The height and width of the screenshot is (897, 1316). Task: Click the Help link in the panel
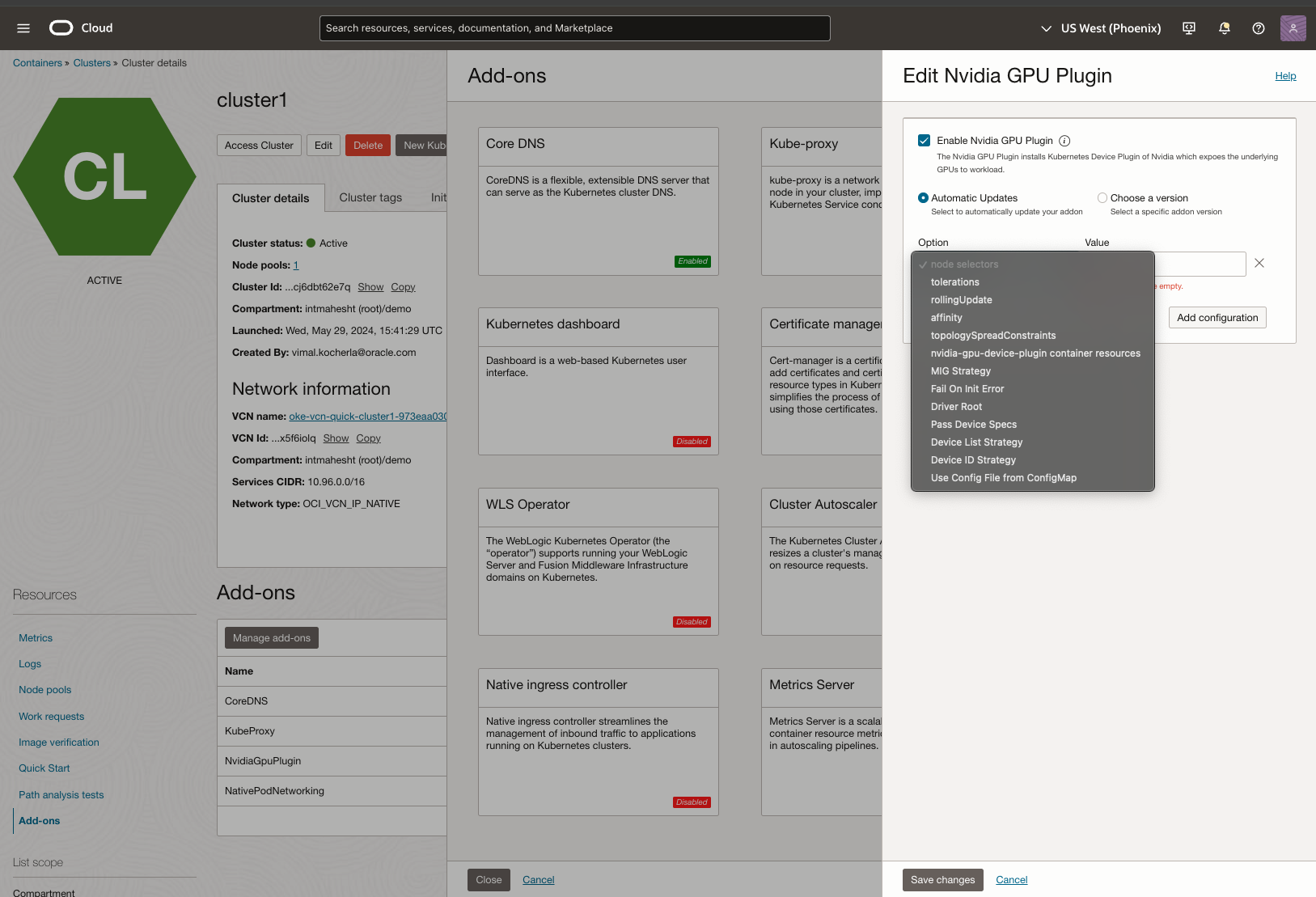pos(1285,76)
